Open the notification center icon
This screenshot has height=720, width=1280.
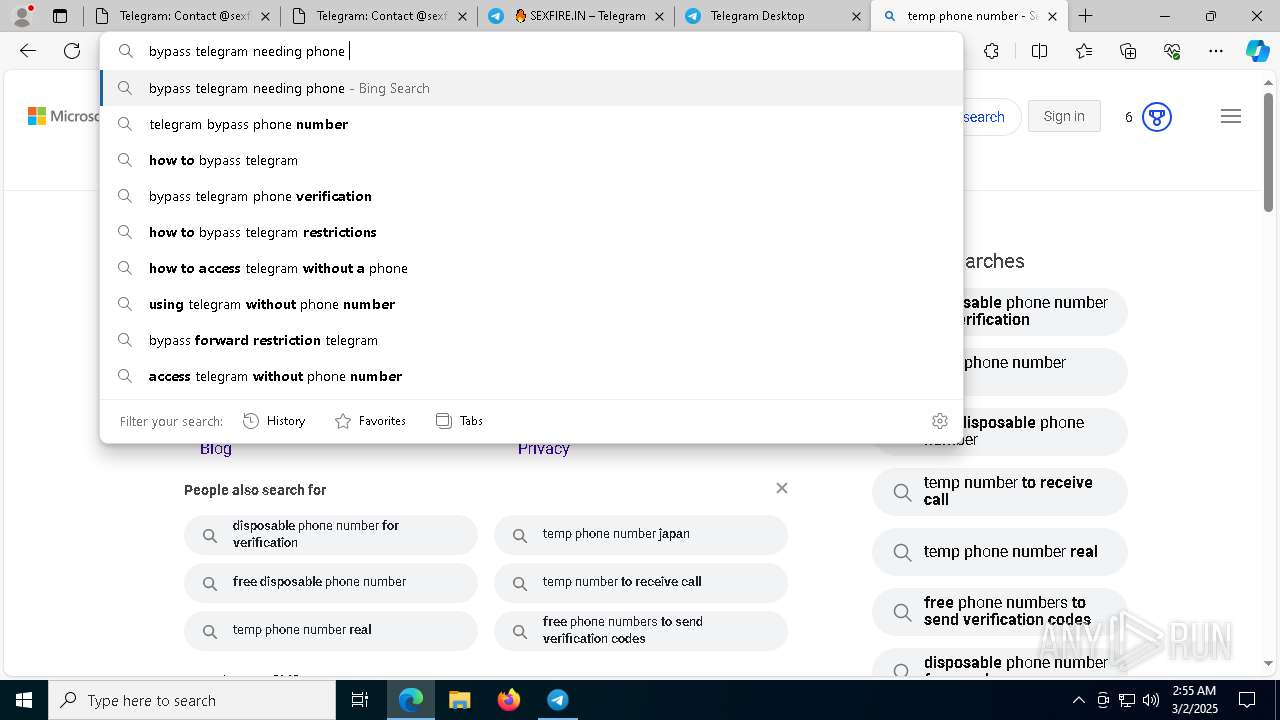pos(1247,700)
